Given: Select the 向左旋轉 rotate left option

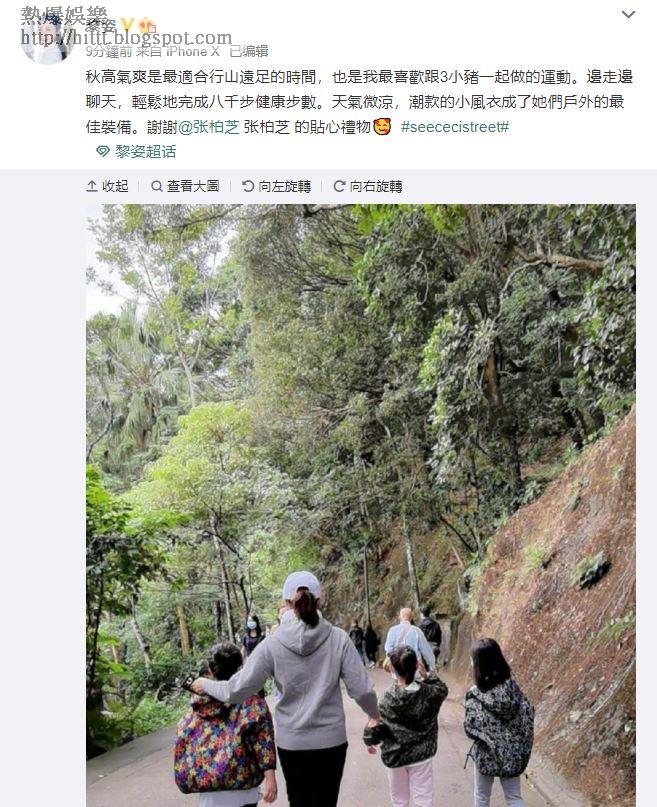Looking at the screenshot, I should [x=285, y=186].
